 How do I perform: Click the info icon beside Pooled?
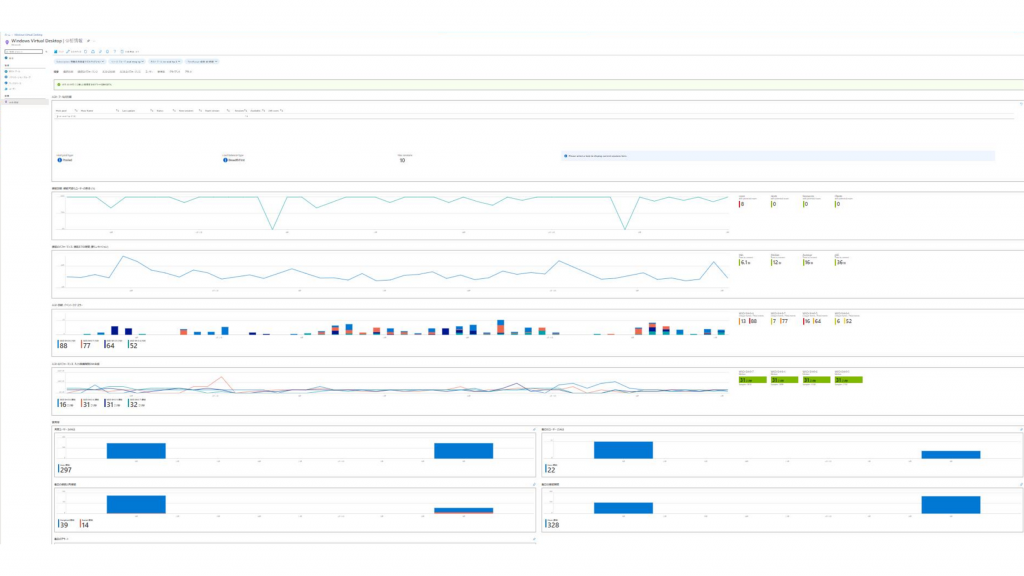click(x=59, y=160)
